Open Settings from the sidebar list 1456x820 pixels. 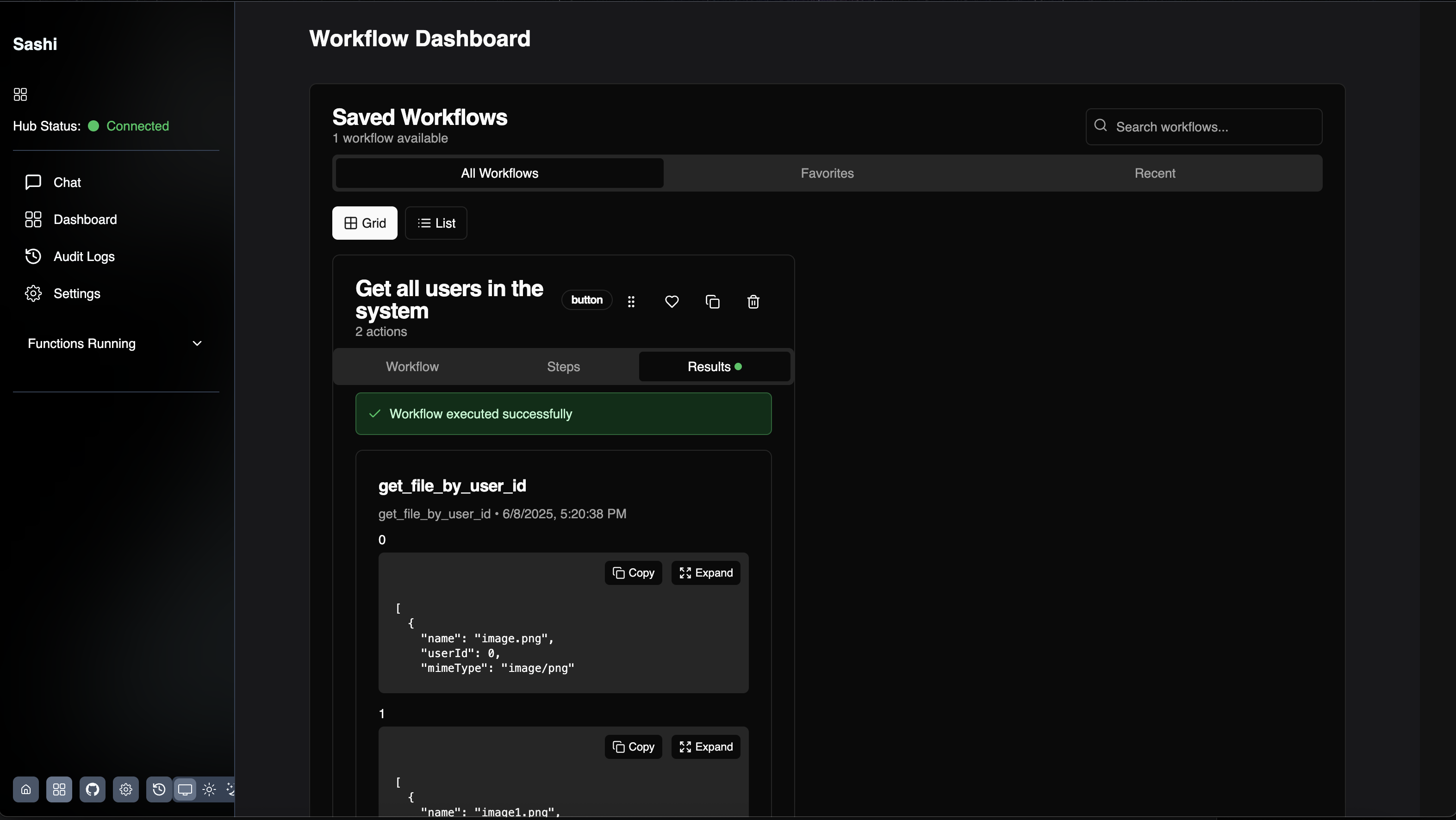(63, 293)
